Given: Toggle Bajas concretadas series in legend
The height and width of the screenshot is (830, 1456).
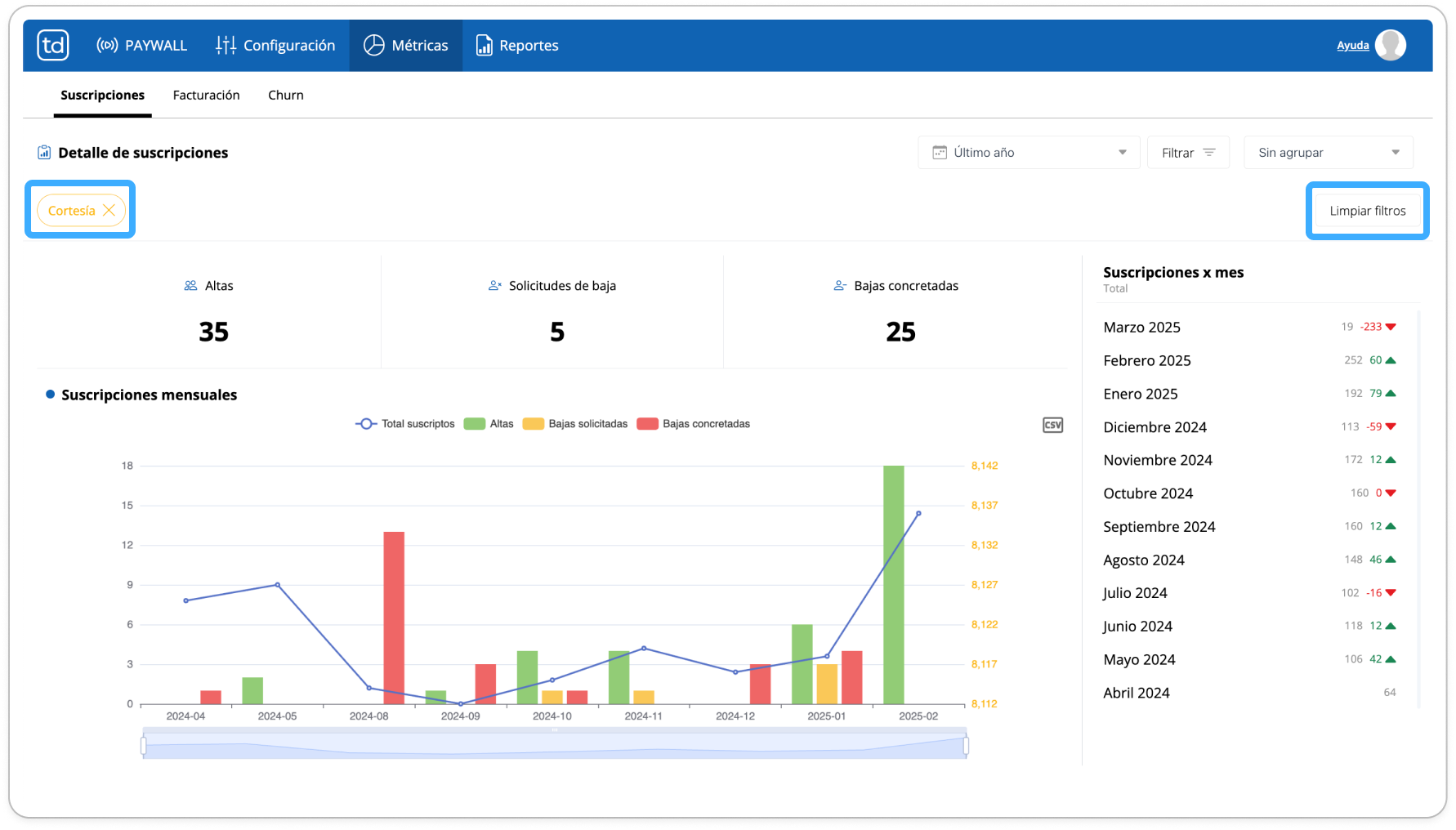Looking at the screenshot, I should point(694,424).
